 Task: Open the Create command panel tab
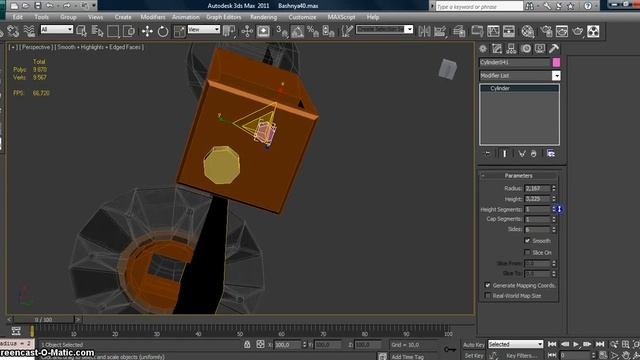click(x=483, y=49)
